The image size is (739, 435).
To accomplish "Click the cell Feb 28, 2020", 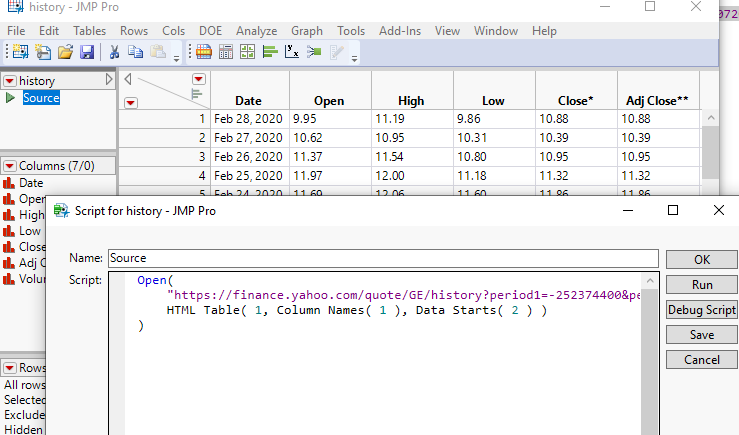I will coord(250,119).
